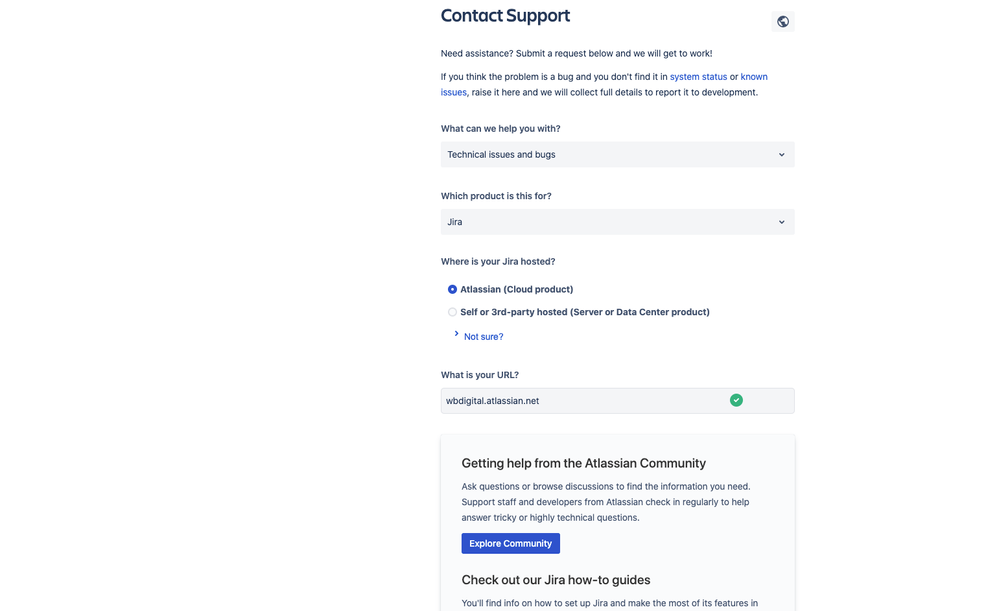Open the 'Which product is this for' dropdown
999x611 pixels.
coord(617,222)
